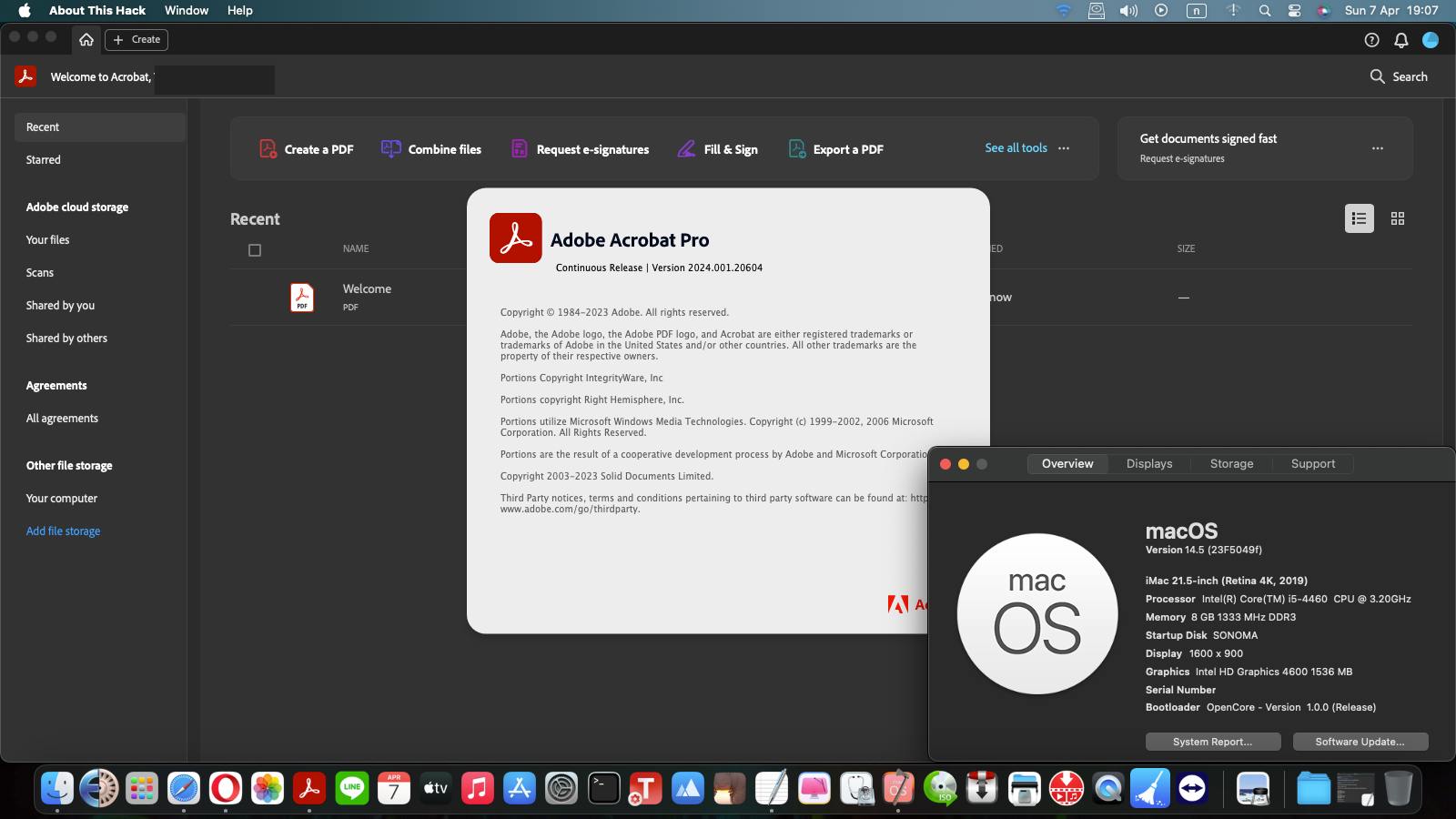Screen dimensions: 1456x819
Task: Launch the Create a PDF tool
Action: click(x=307, y=149)
